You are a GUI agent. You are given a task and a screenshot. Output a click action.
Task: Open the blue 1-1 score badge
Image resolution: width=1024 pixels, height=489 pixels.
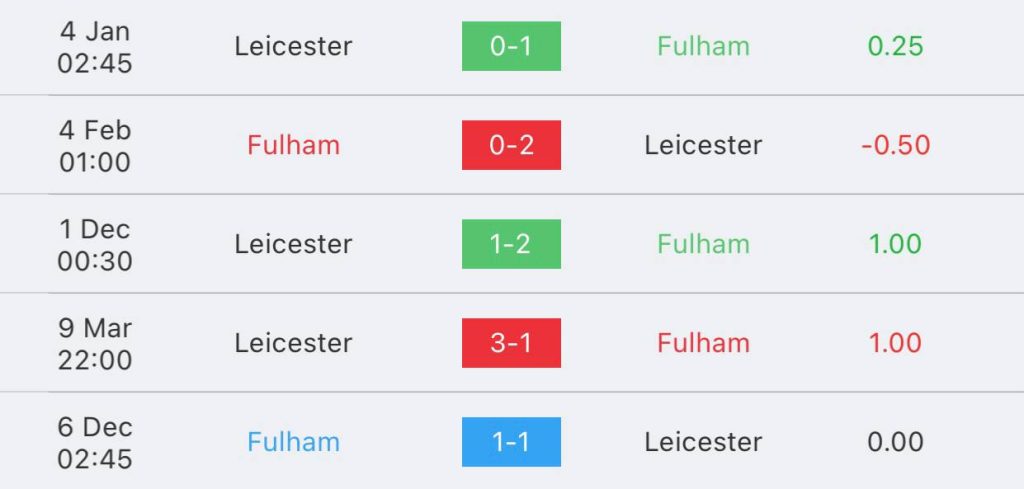(x=511, y=442)
